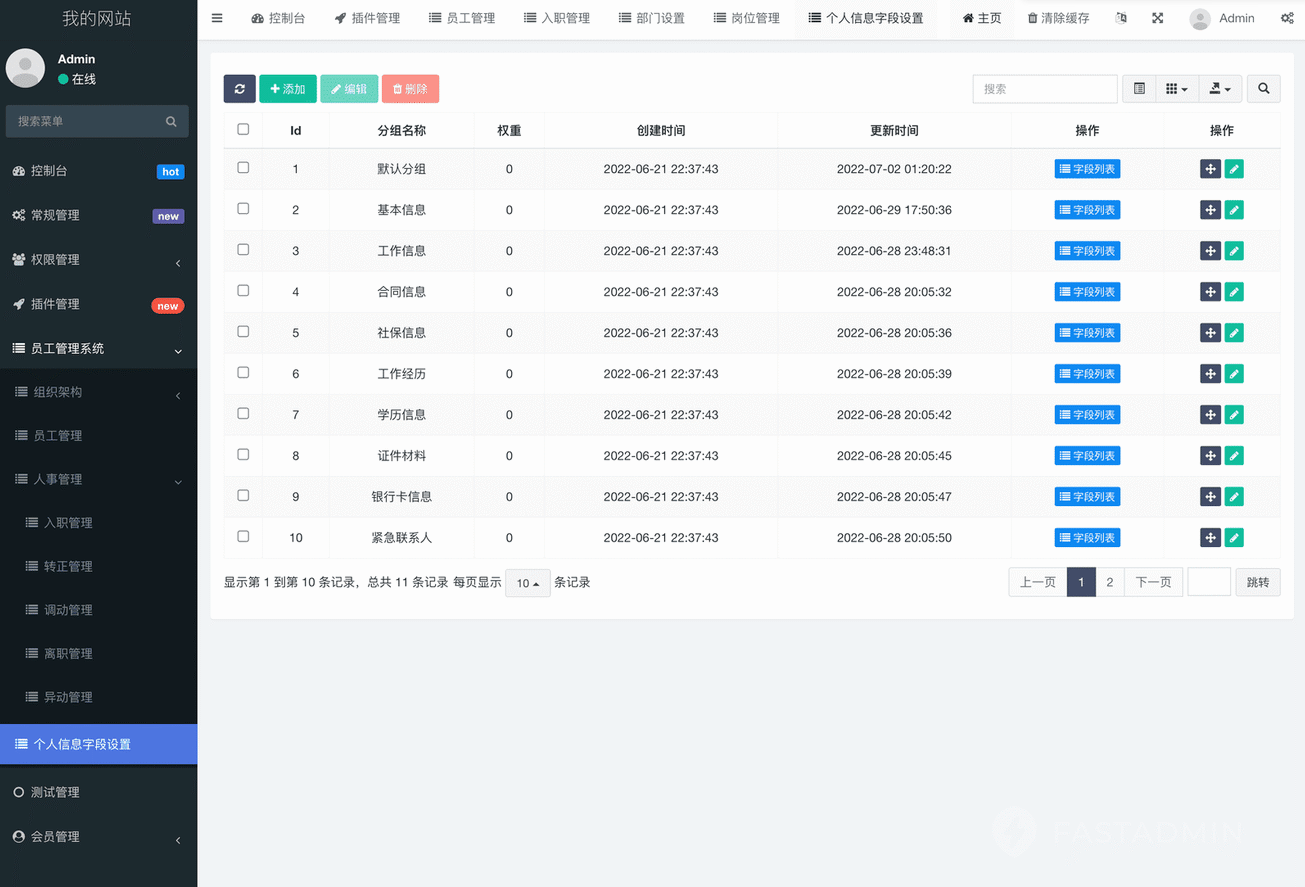Click the table search magnifier icon button
This screenshot has width=1305, height=887.
coord(1263,89)
